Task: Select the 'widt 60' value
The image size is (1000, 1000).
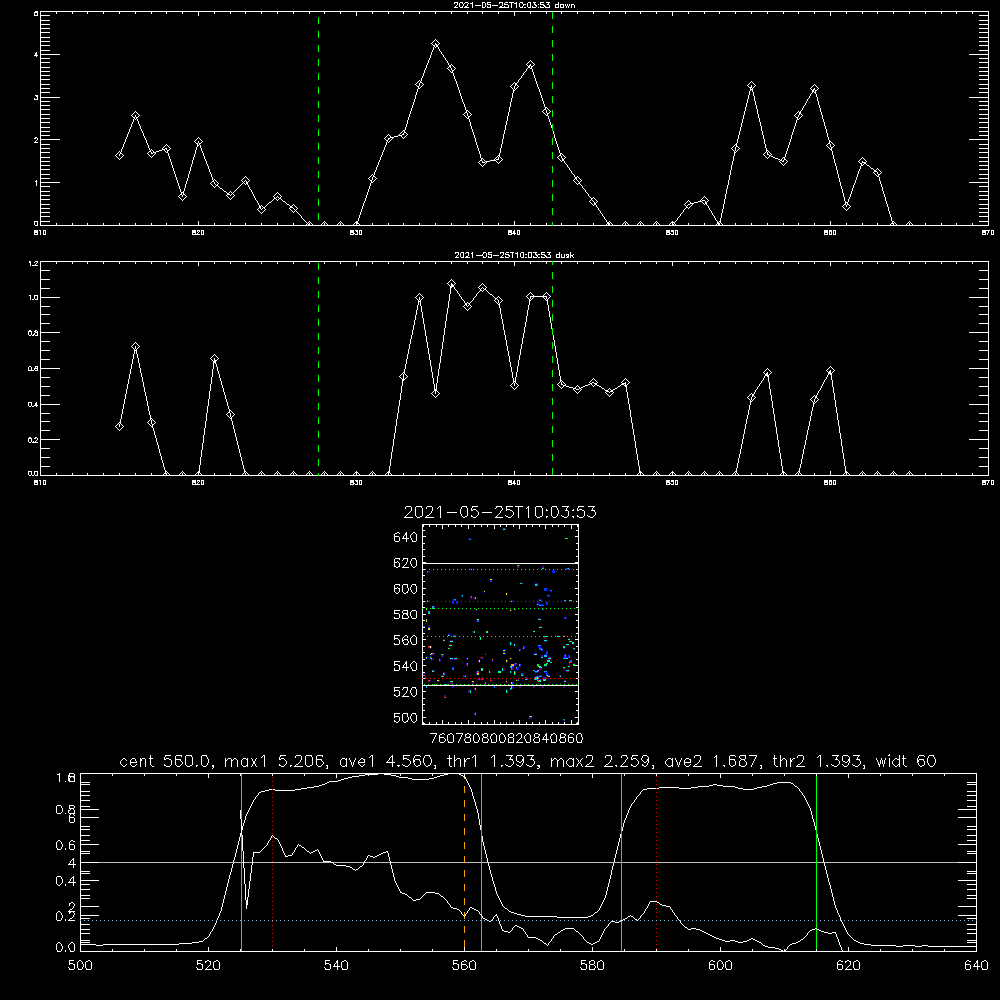Action: tap(906, 761)
